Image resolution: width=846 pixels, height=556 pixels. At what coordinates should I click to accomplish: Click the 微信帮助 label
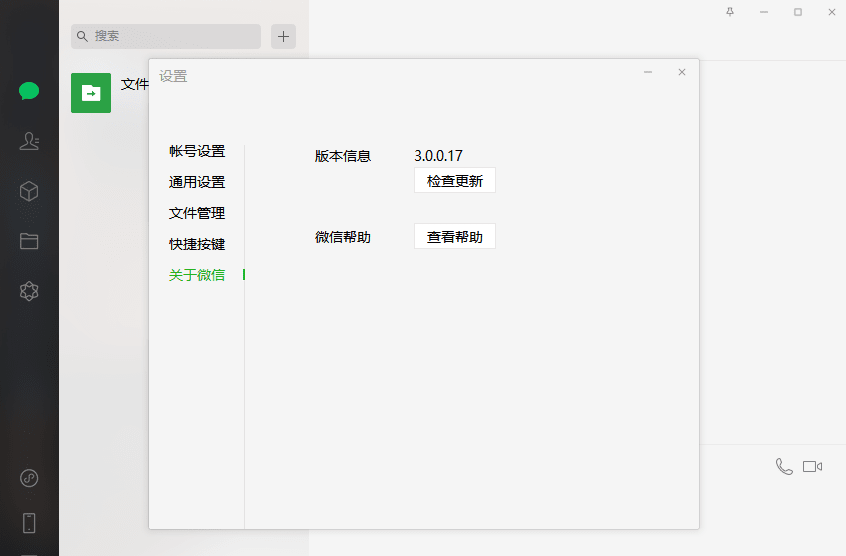343,237
